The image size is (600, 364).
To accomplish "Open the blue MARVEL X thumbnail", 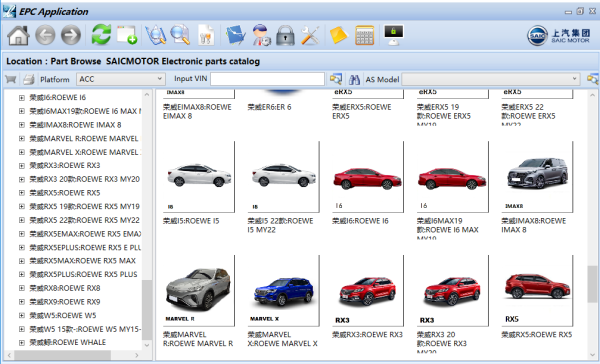I will tap(284, 291).
